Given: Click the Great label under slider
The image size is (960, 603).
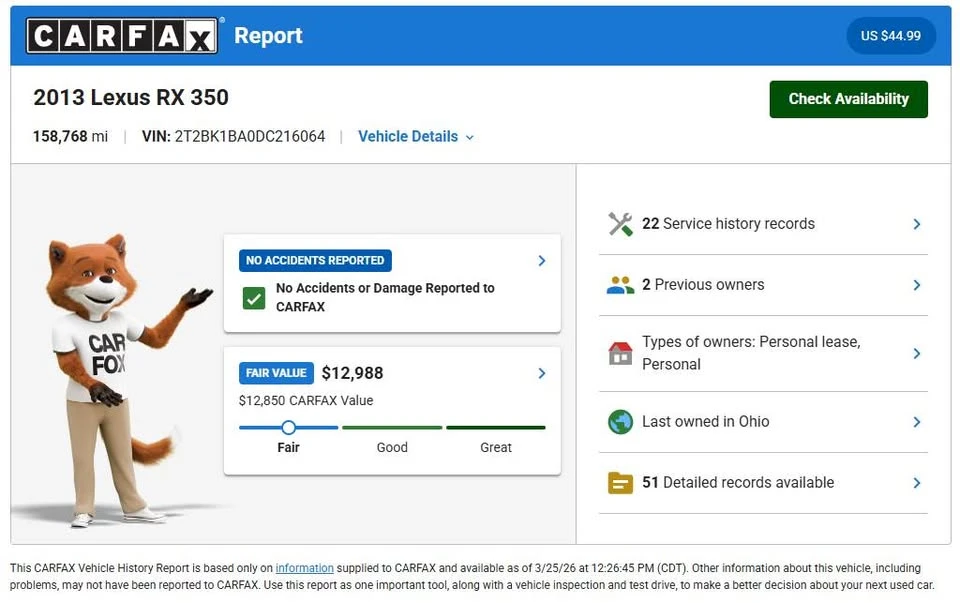Looking at the screenshot, I should coord(496,448).
